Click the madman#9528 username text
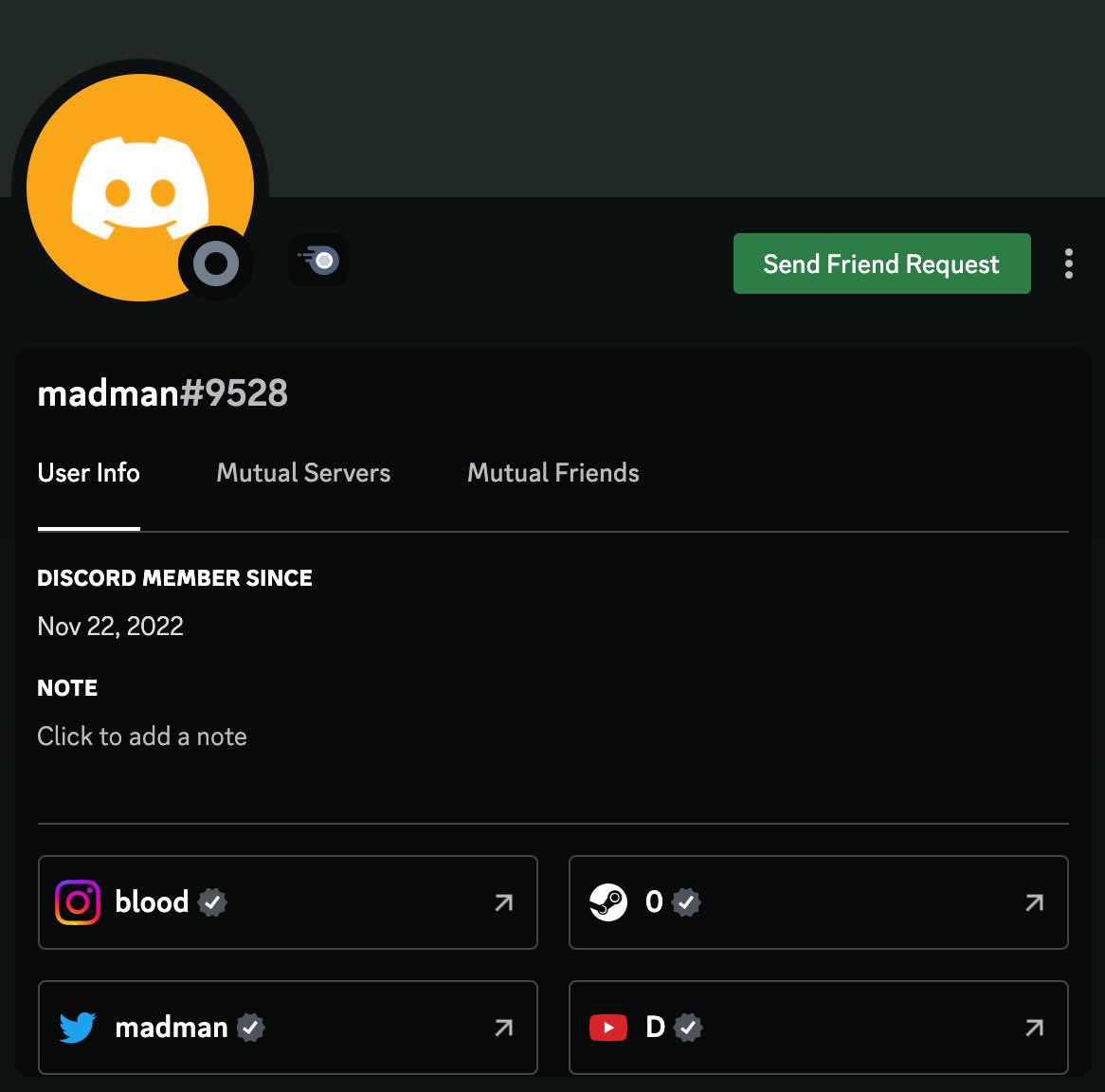The height and width of the screenshot is (1092, 1105). coord(162,392)
